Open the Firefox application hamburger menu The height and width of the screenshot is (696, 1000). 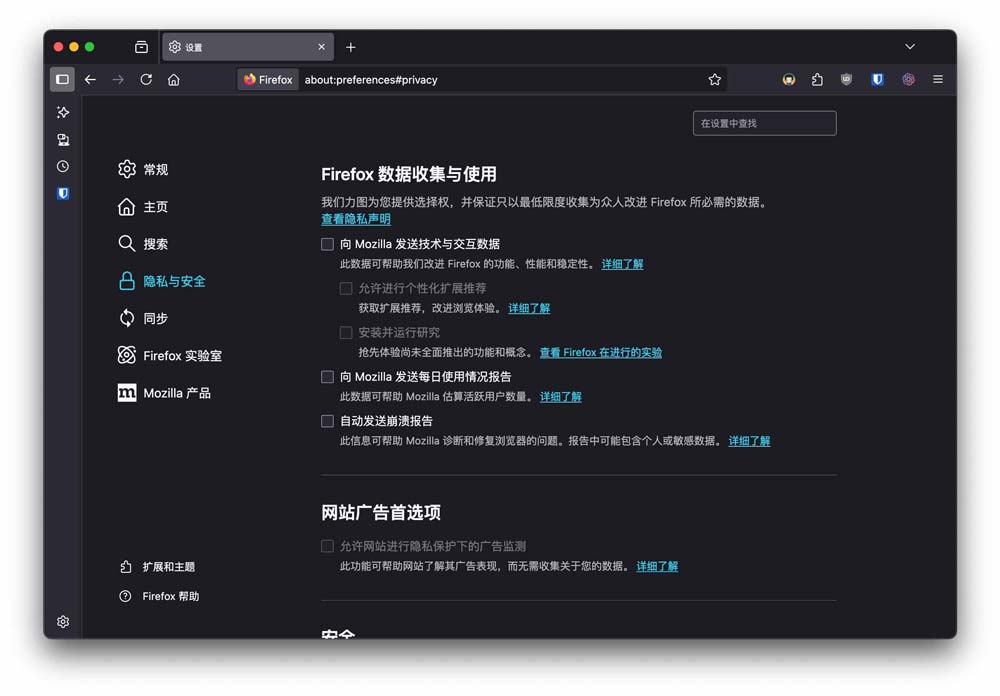[938, 80]
